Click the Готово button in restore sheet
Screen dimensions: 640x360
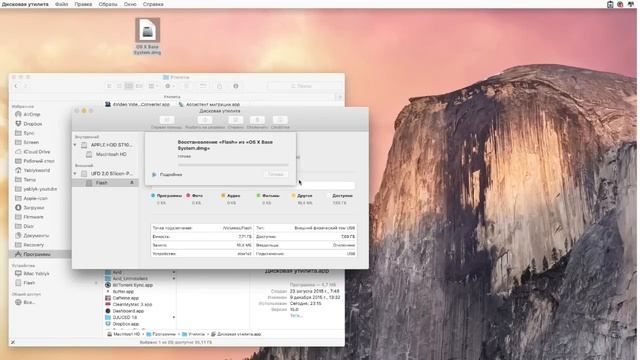tap(276, 174)
